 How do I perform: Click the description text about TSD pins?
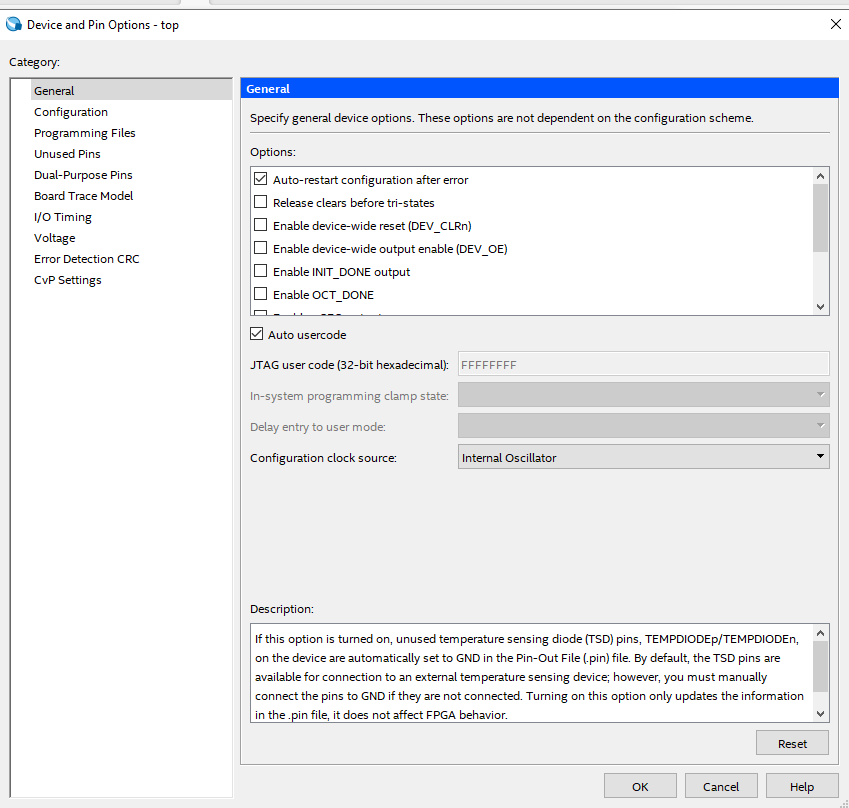click(x=530, y=676)
